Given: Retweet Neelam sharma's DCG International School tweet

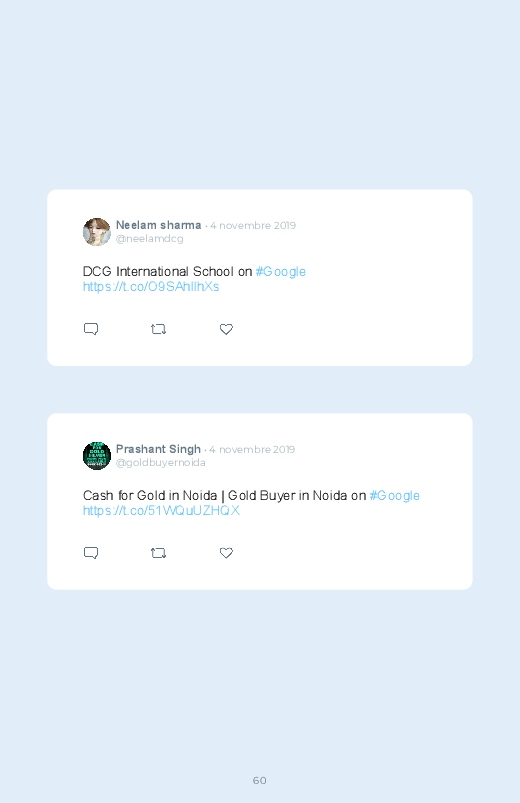Looking at the screenshot, I should [158, 329].
